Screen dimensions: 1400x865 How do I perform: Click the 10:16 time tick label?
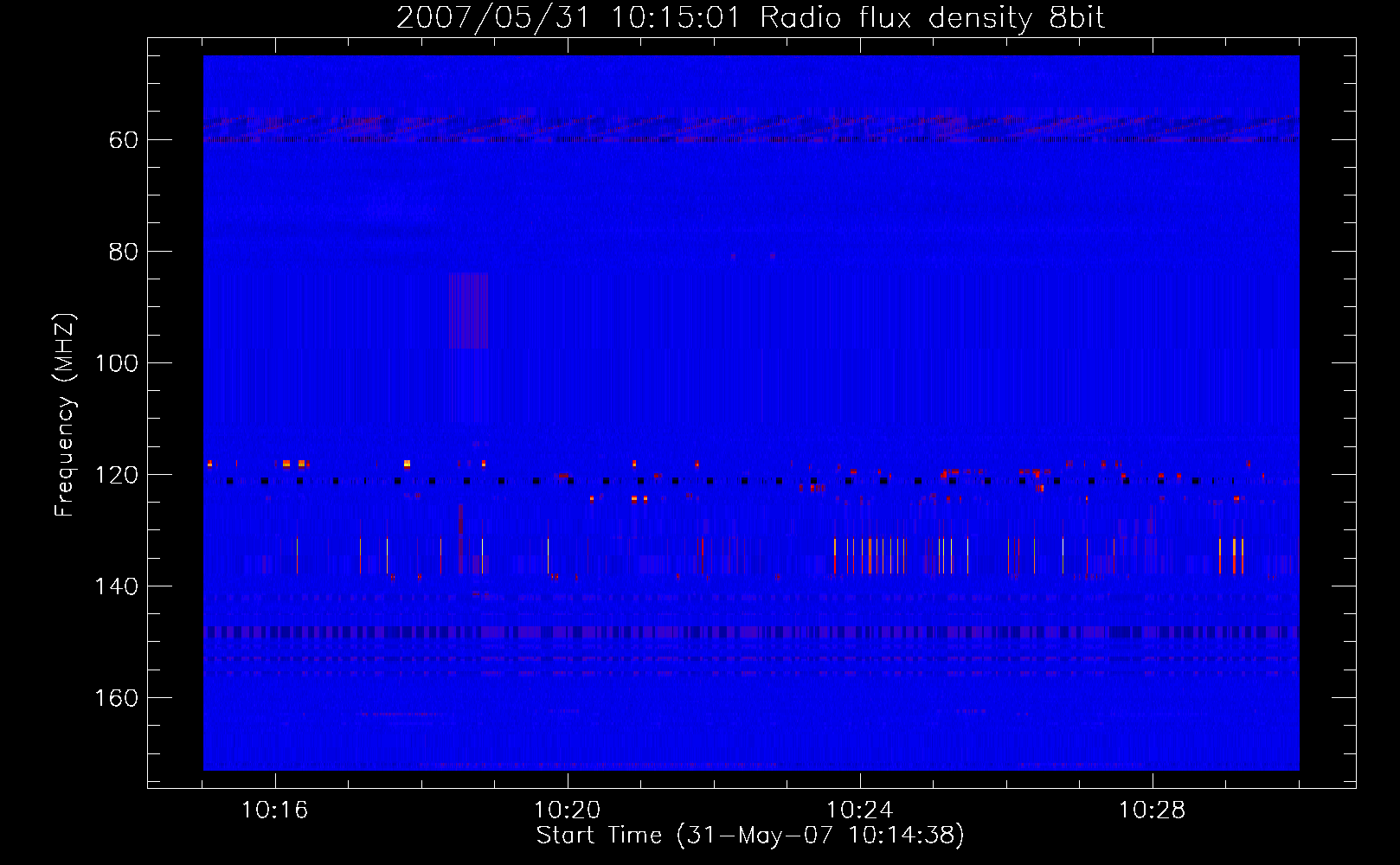[274, 811]
